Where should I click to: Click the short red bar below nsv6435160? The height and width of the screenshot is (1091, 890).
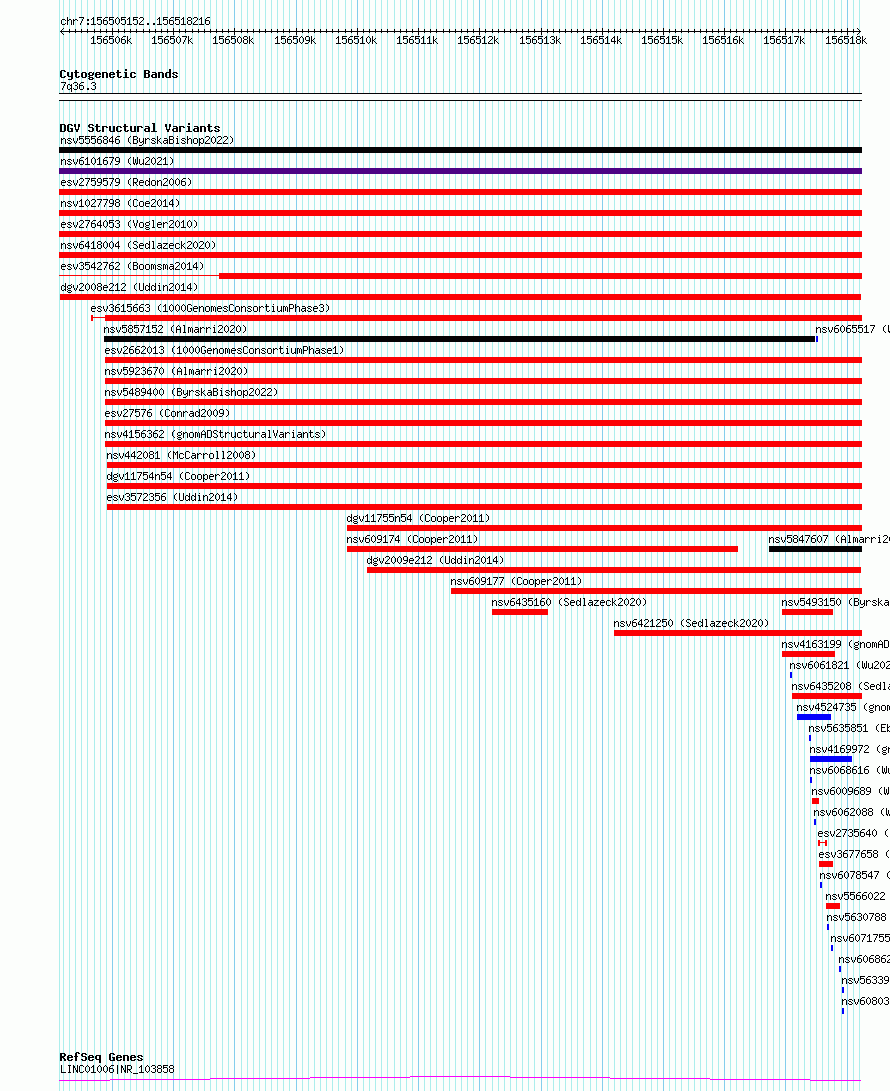click(x=520, y=612)
